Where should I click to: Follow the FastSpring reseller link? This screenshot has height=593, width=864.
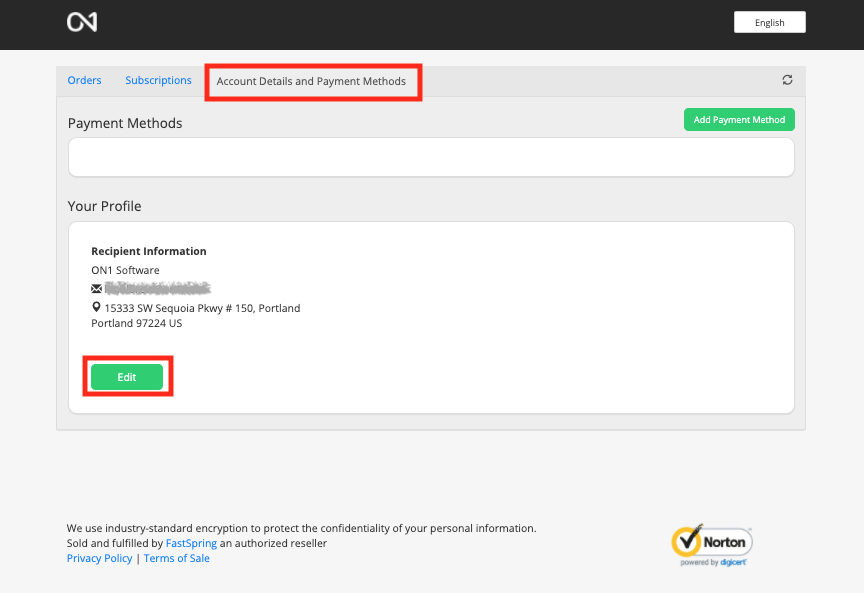[x=191, y=543]
